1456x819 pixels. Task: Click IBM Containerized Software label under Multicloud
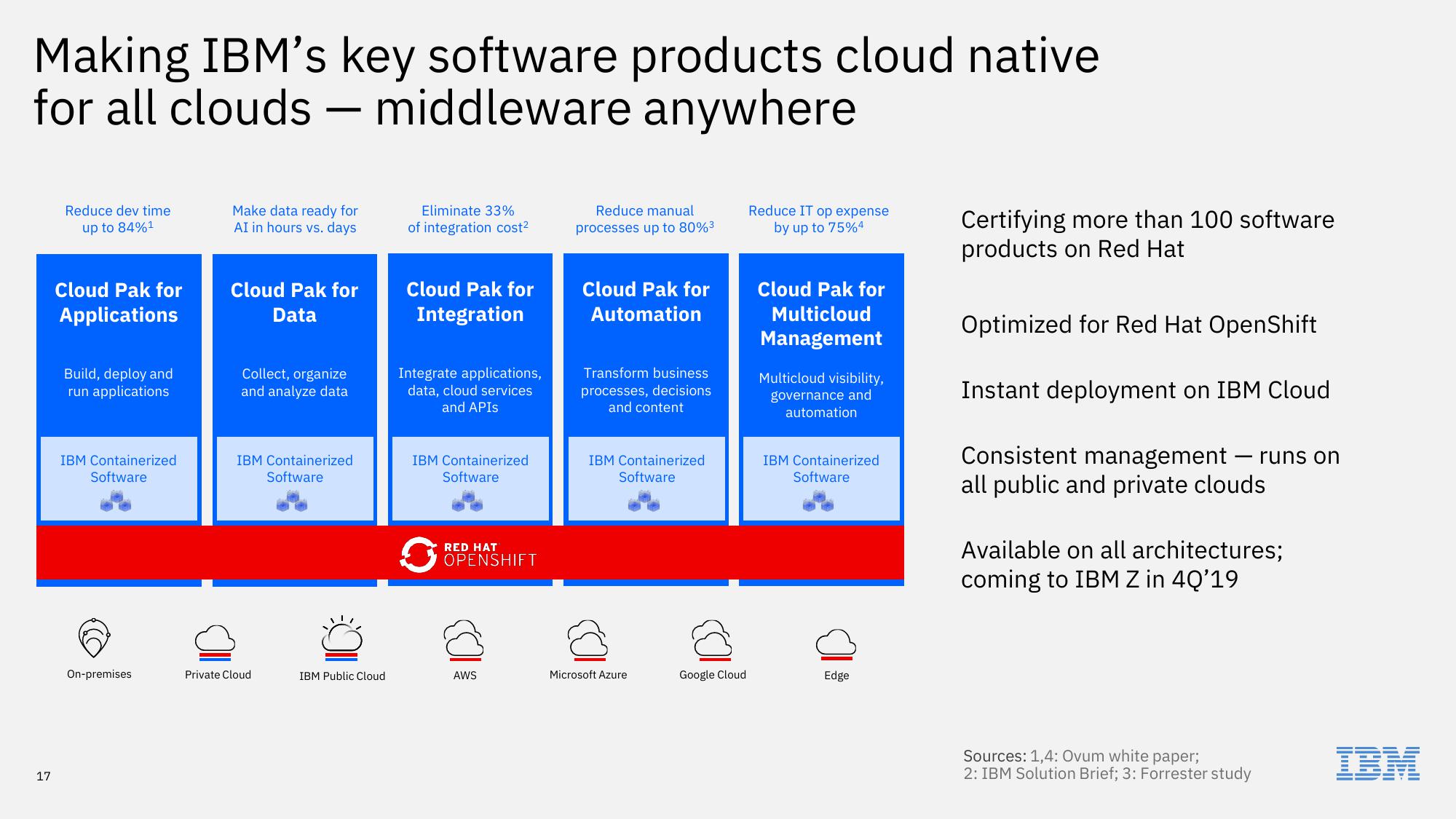[821, 469]
